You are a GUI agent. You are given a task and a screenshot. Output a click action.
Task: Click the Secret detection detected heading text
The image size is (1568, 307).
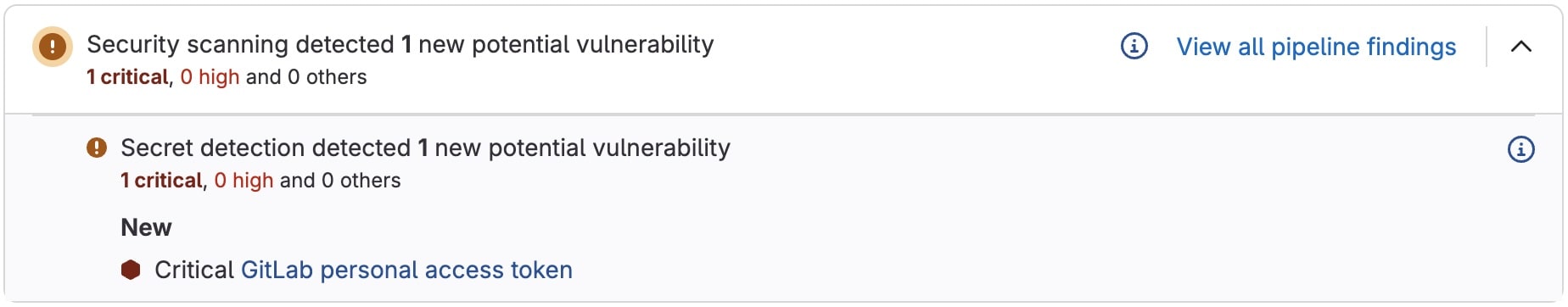click(425, 148)
